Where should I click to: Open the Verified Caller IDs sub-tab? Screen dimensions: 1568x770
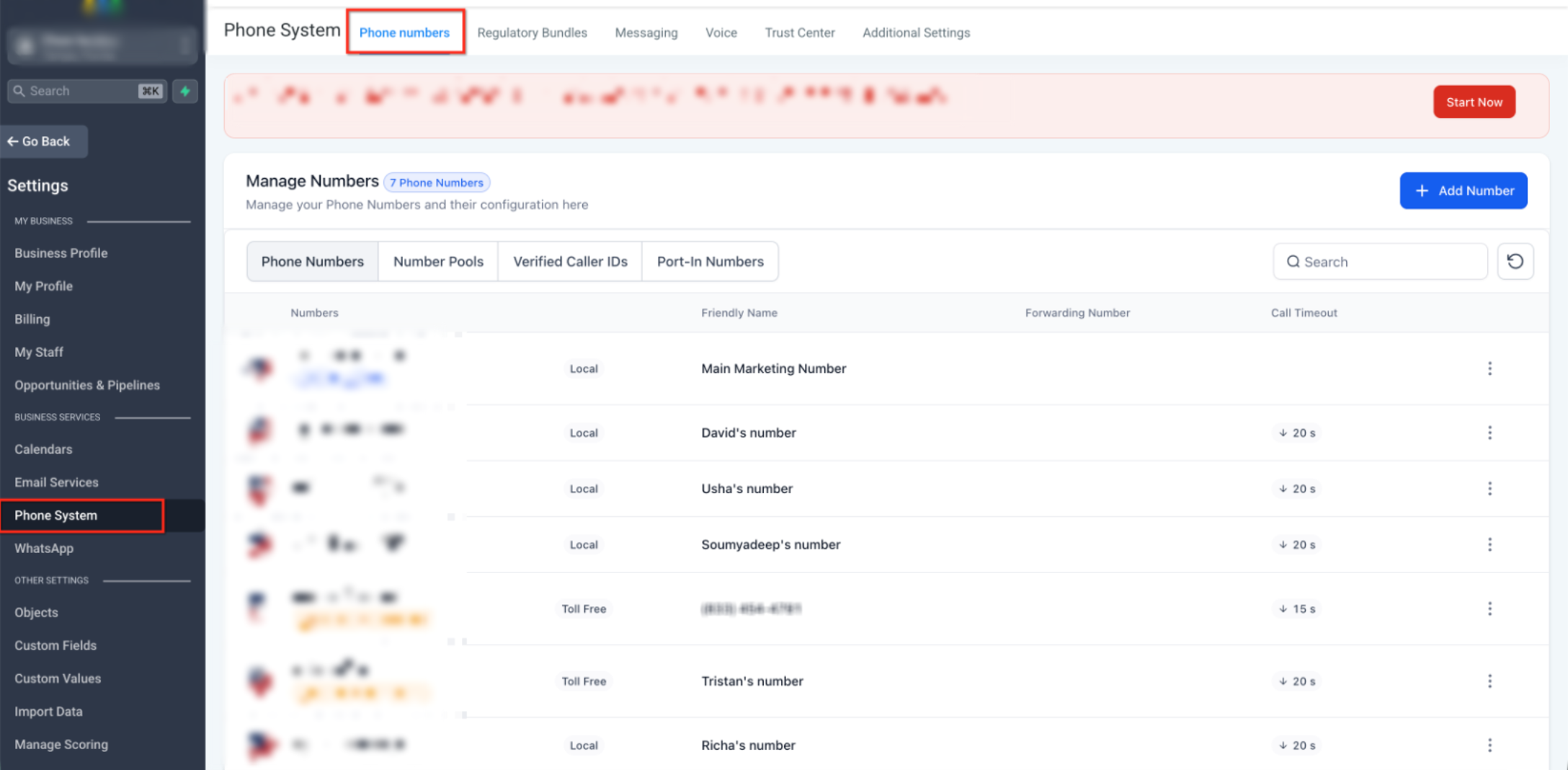pyautogui.click(x=570, y=262)
